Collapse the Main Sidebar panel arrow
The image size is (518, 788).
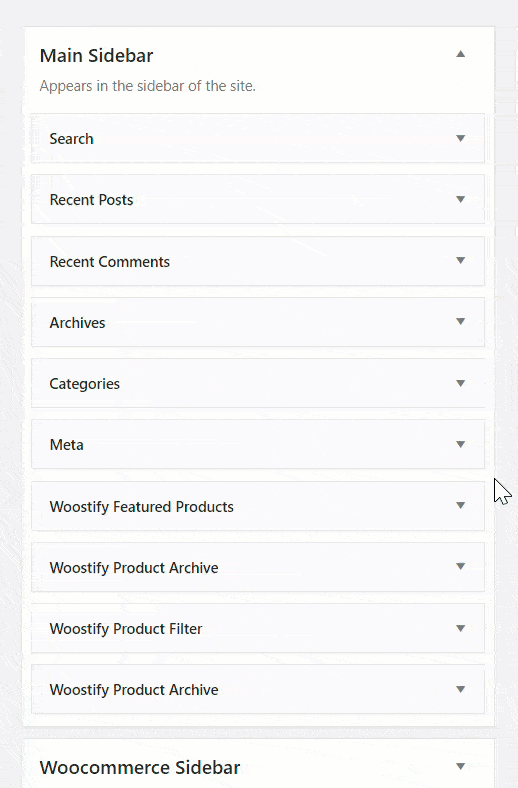(x=460, y=54)
